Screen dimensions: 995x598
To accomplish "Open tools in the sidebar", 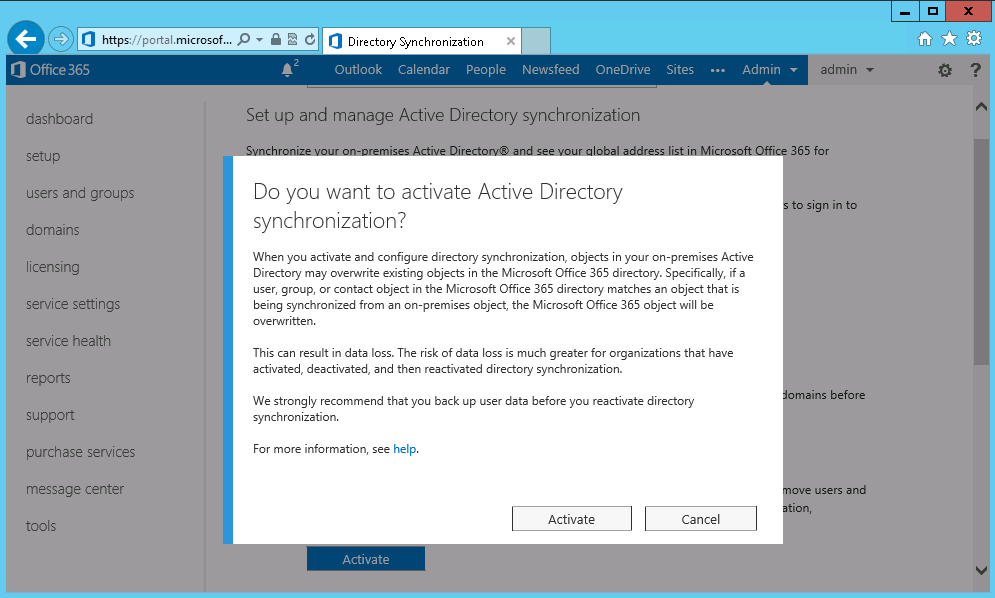I will (41, 526).
